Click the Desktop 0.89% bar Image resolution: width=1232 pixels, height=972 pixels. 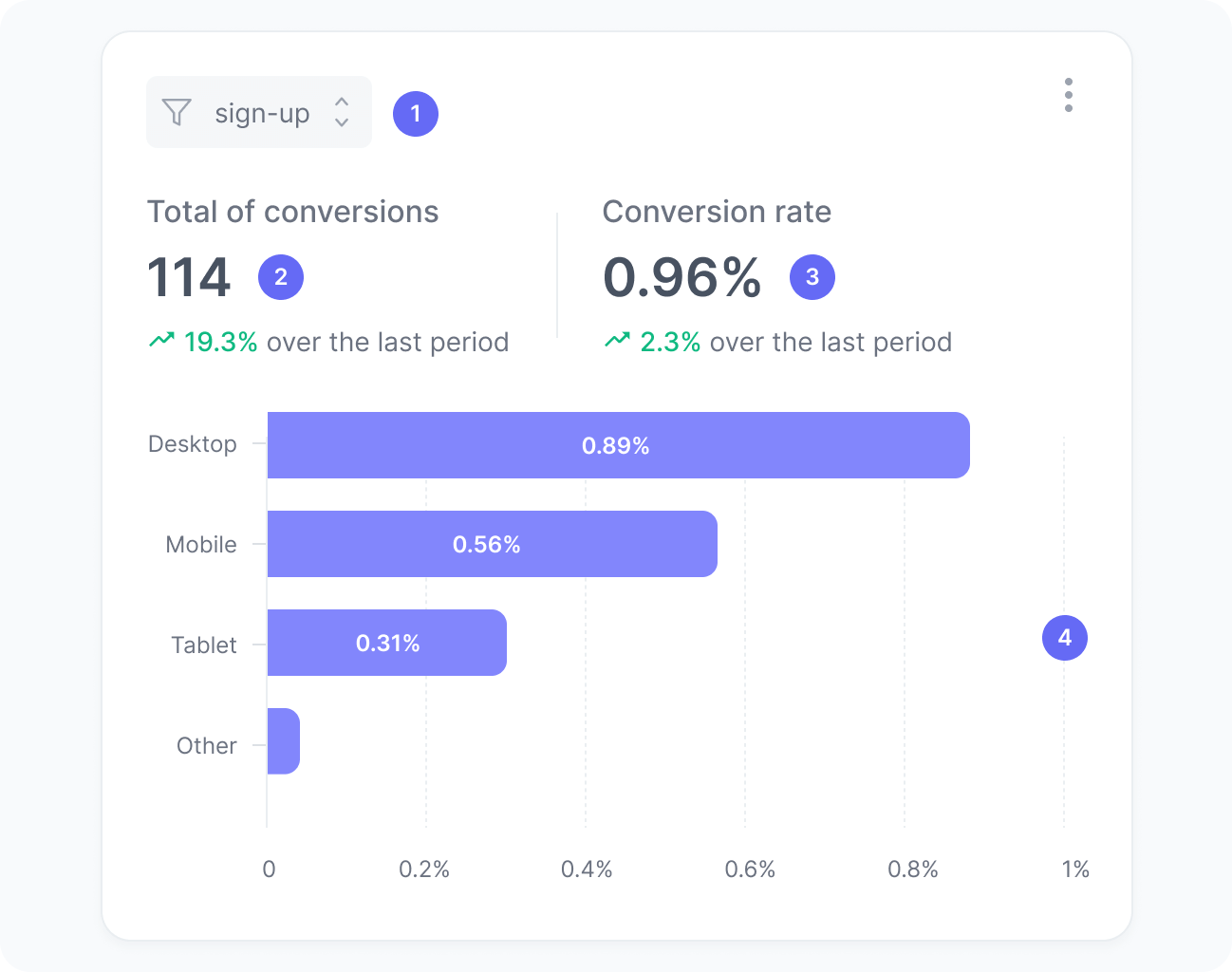coord(617,444)
